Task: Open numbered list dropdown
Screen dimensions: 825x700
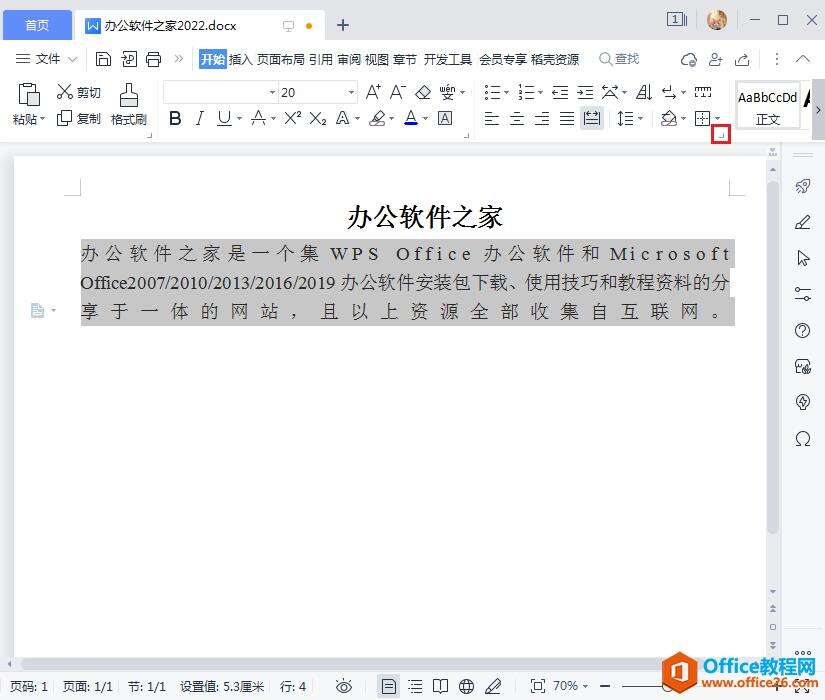Action: pyautogui.click(x=540, y=93)
